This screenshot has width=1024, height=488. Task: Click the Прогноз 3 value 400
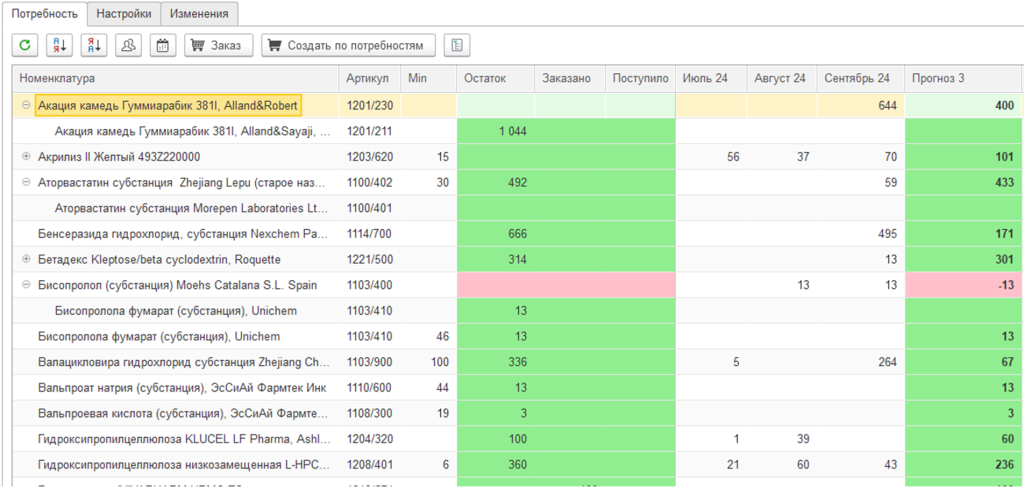(x=1004, y=105)
